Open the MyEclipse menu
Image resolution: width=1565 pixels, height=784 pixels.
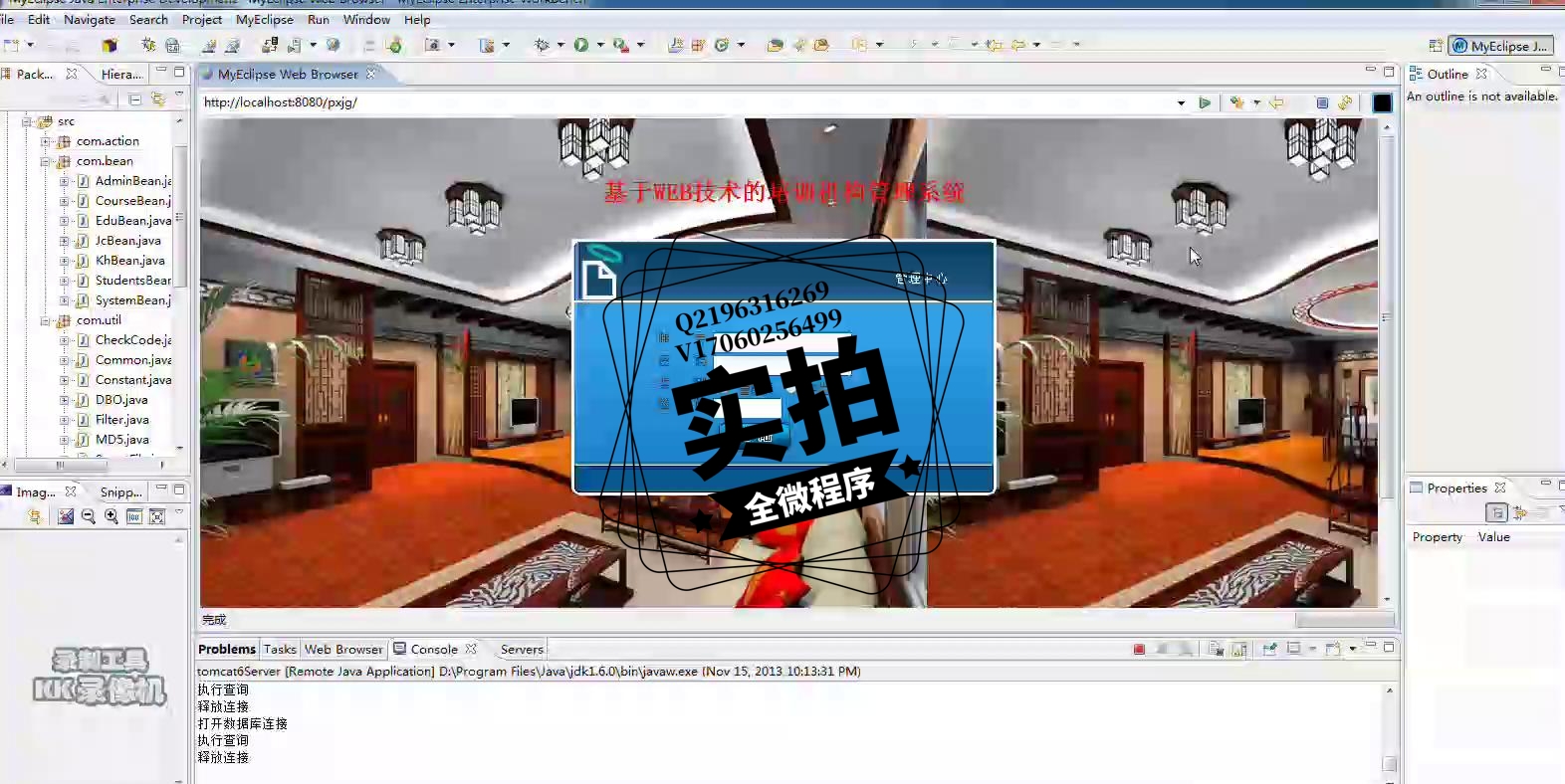(x=264, y=20)
